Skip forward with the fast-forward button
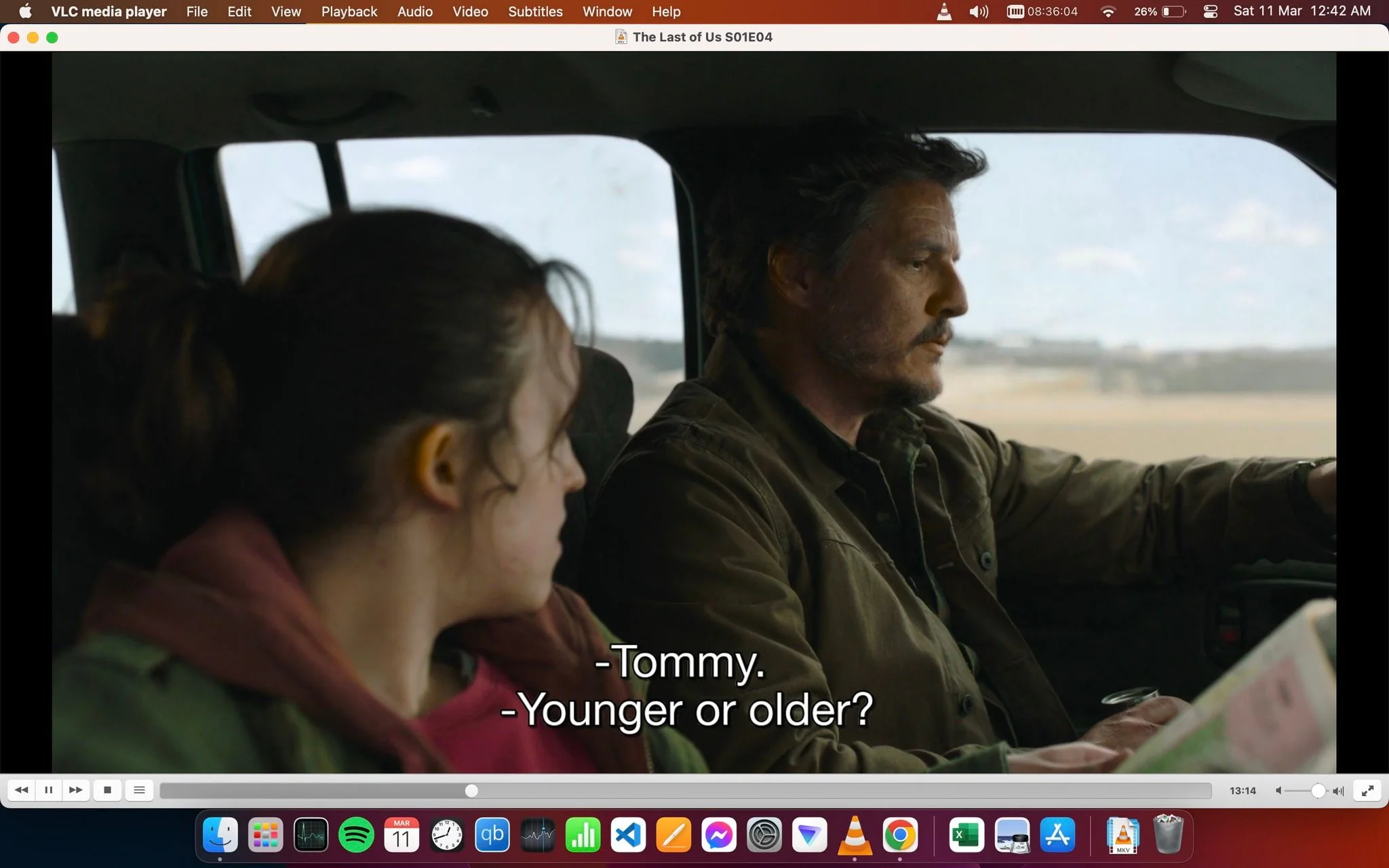Screen dimensions: 1389x868 coord(76,790)
